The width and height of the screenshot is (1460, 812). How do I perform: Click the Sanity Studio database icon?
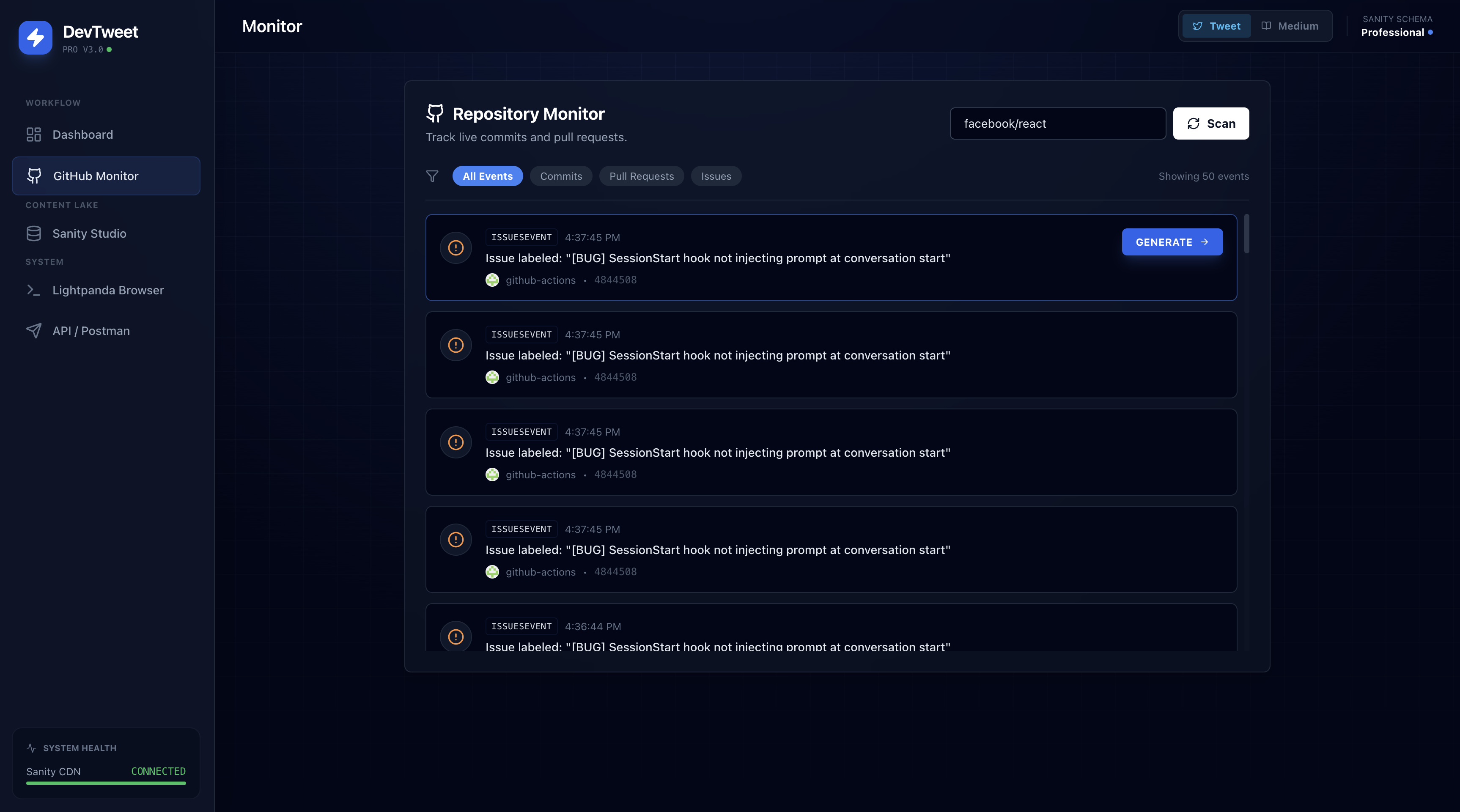pyautogui.click(x=33, y=233)
